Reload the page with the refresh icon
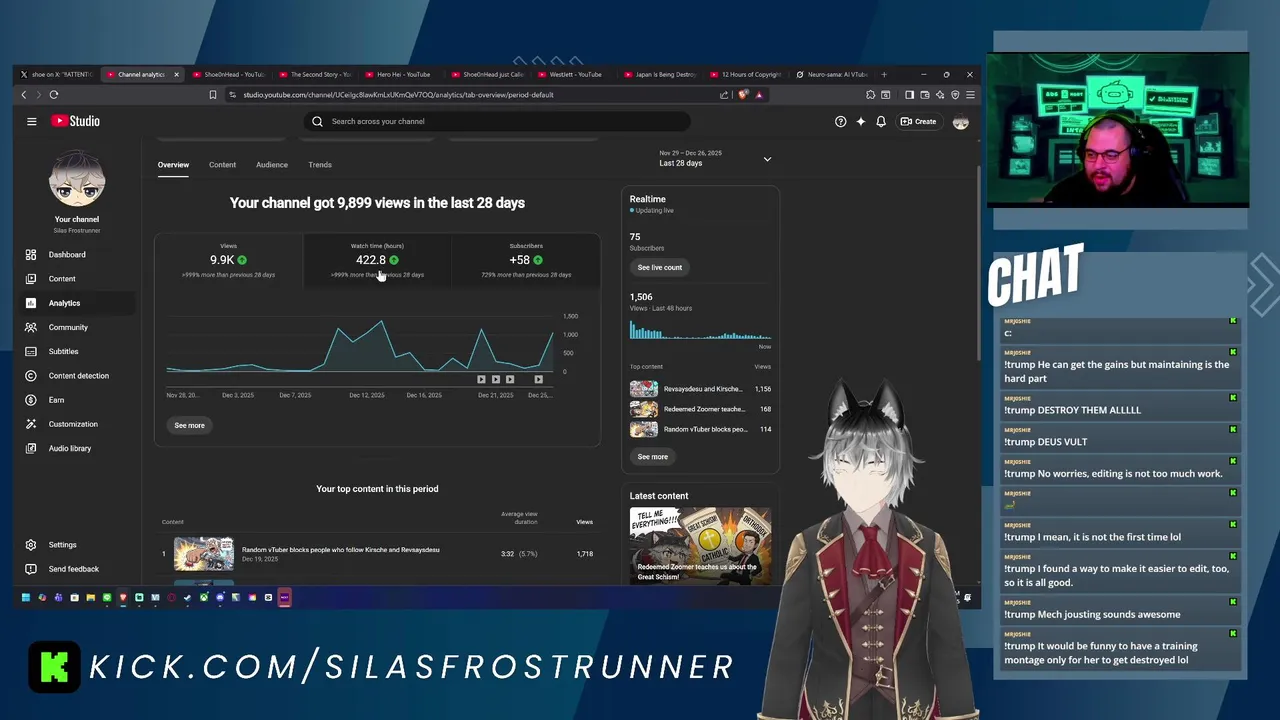This screenshot has height=720, width=1280. (54, 95)
